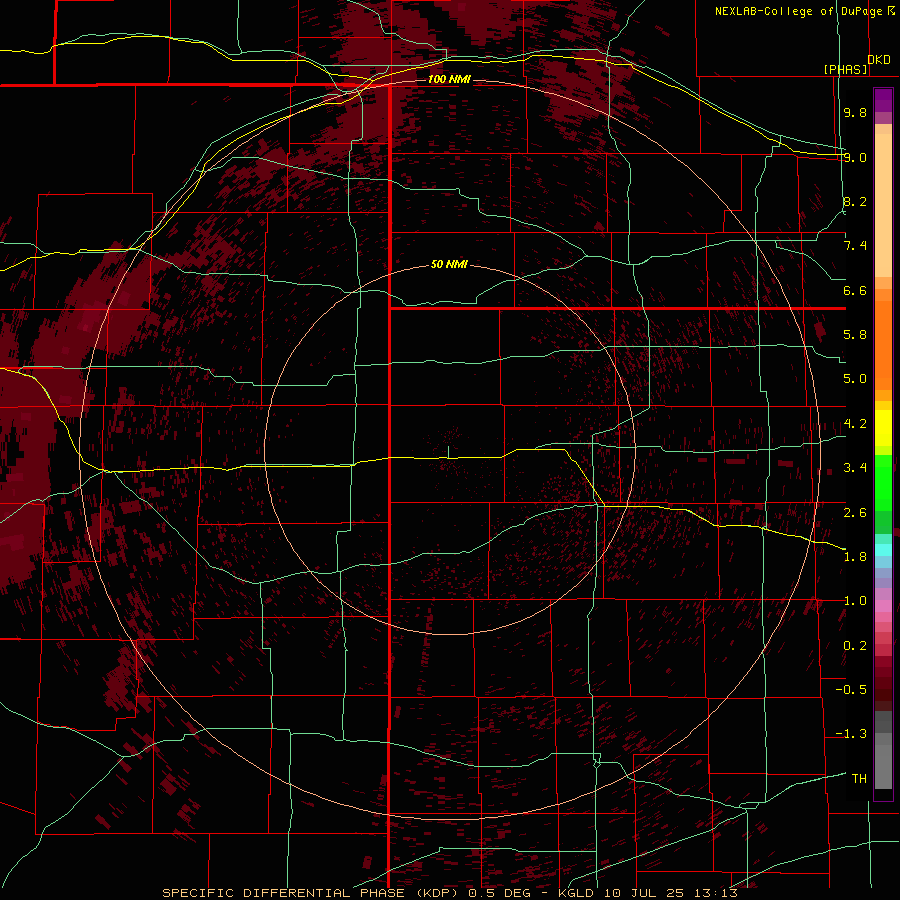Click the -1.3 scale value
The image size is (900, 900).
[851, 734]
